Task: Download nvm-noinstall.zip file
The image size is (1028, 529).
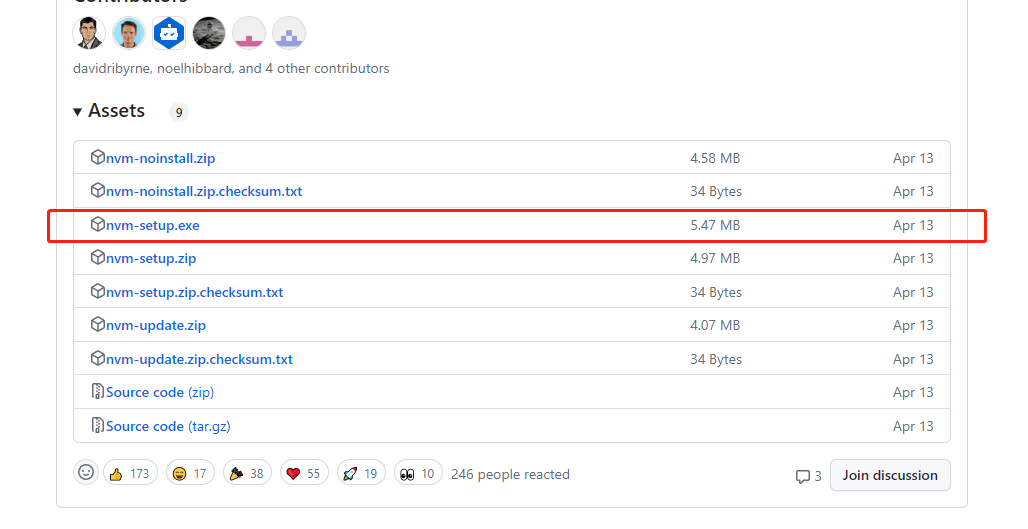Action: tap(160, 158)
